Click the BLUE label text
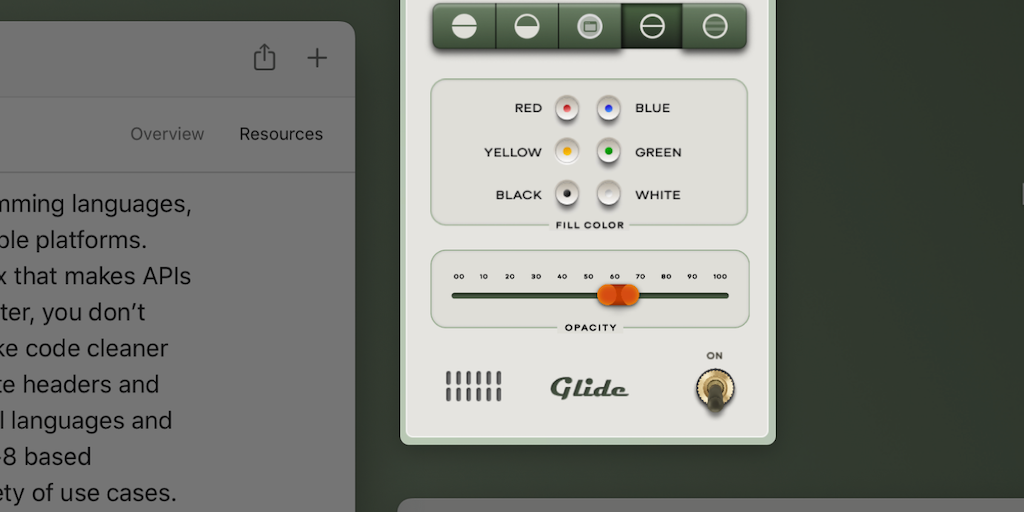 pos(652,108)
